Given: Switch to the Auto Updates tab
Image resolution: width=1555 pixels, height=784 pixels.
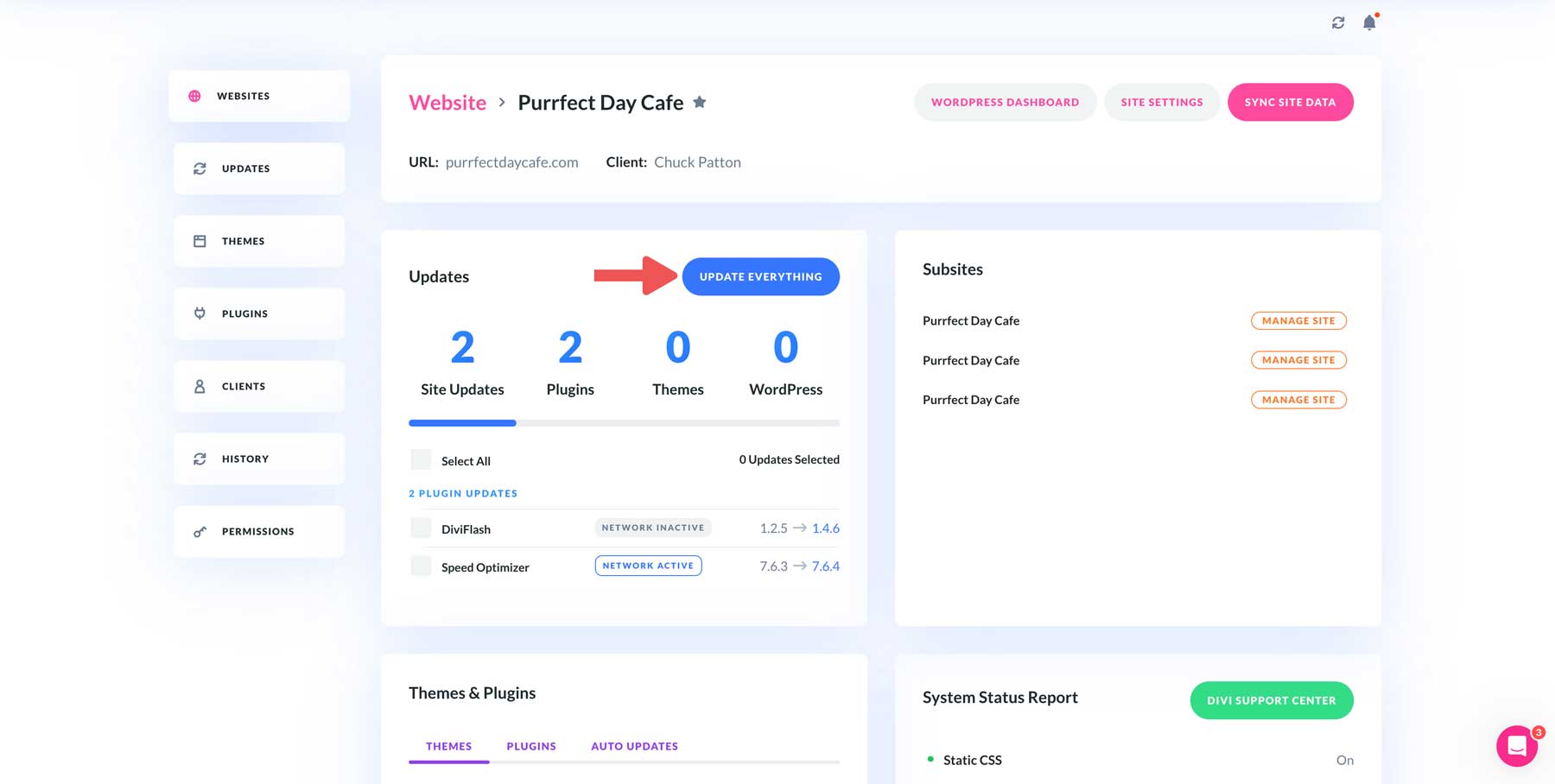Looking at the screenshot, I should point(634,746).
